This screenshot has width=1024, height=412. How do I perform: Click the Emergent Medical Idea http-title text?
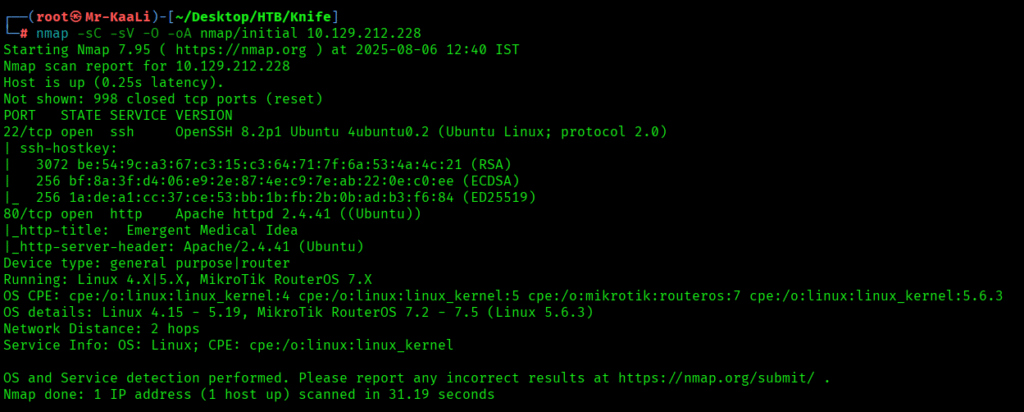[205, 230]
